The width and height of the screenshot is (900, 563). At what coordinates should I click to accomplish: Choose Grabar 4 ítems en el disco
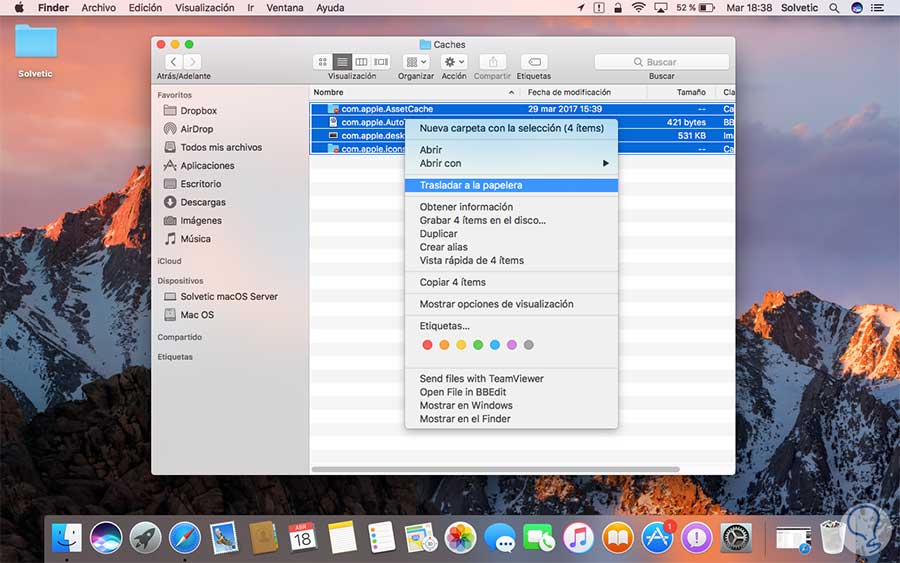click(x=511, y=220)
